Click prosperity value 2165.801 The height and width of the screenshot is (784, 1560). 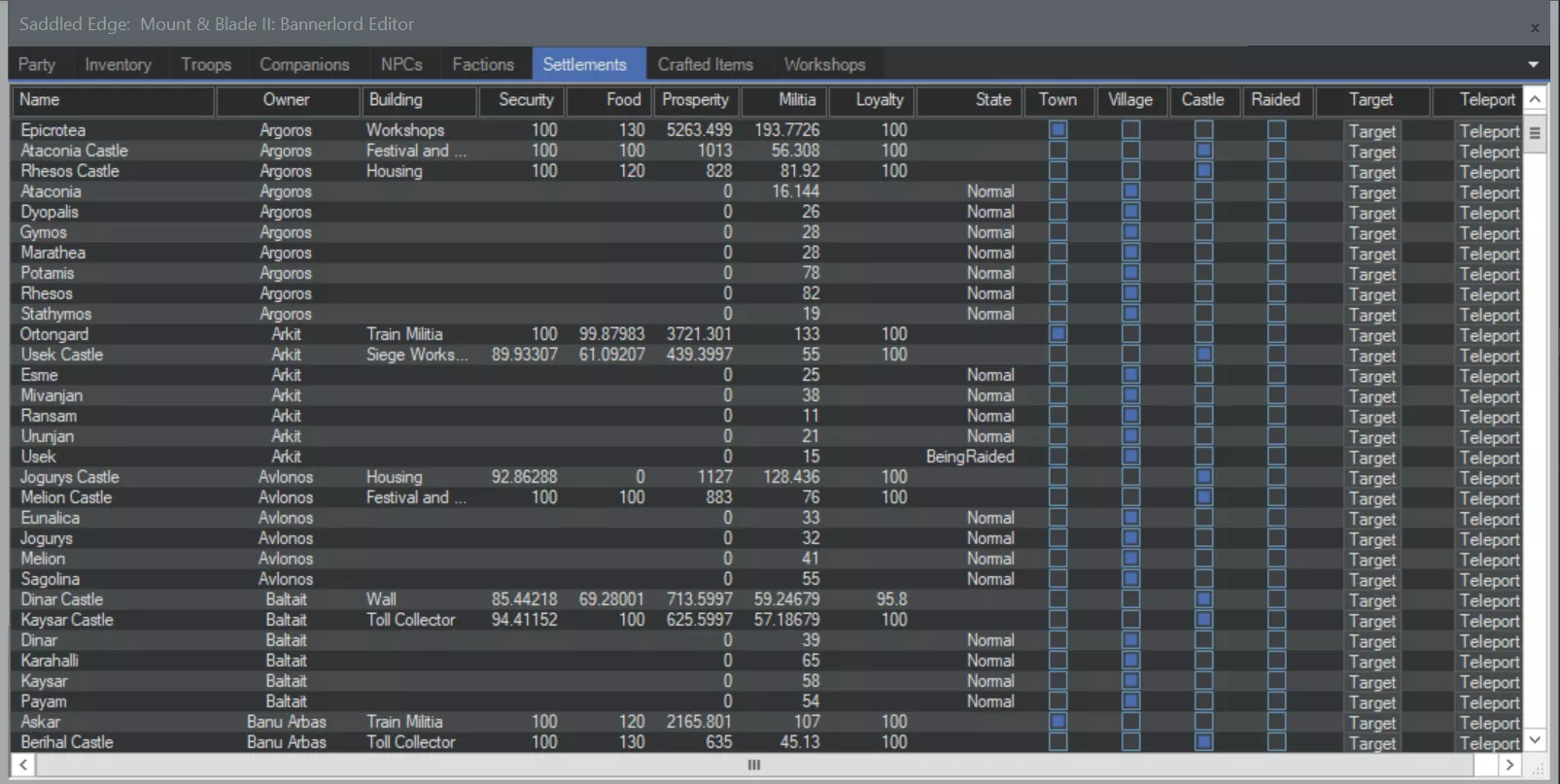click(x=698, y=722)
